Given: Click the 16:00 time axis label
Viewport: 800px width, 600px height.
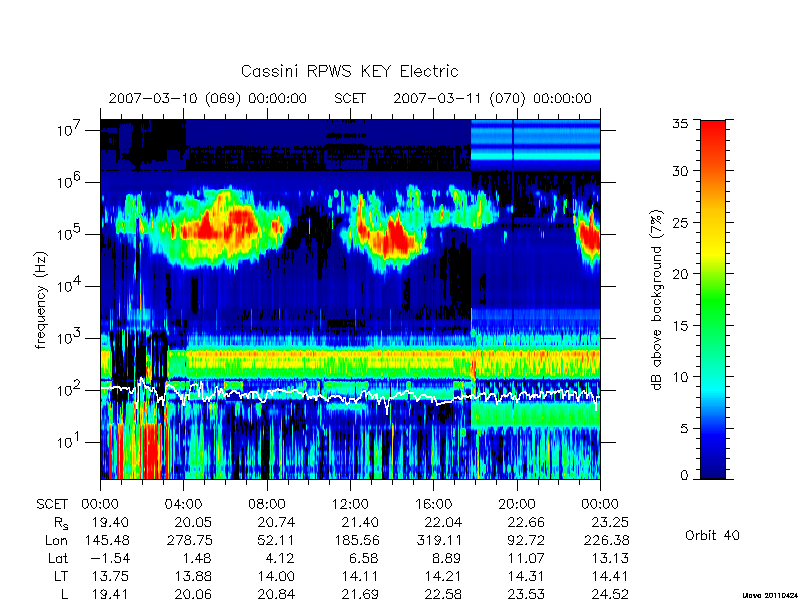Looking at the screenshot, I should point(433,505).
